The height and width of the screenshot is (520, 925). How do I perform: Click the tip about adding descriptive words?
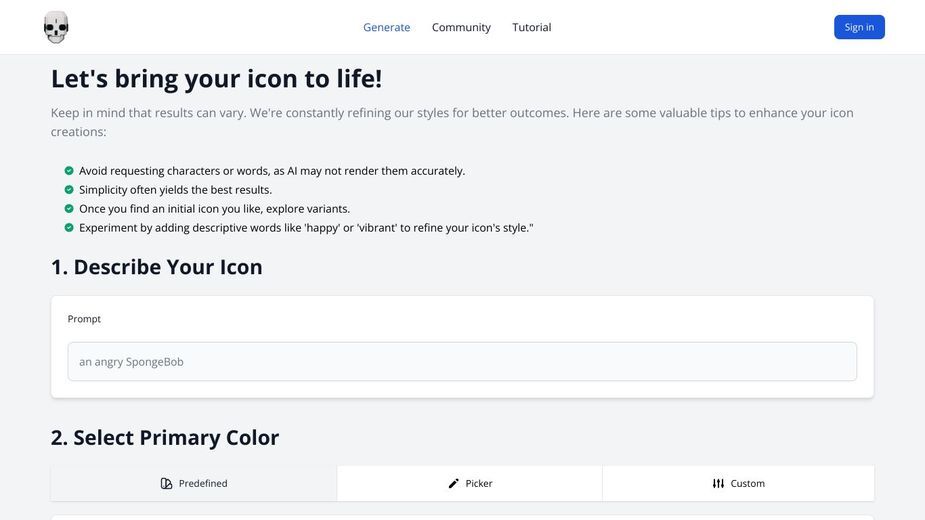tap(306, 227)
